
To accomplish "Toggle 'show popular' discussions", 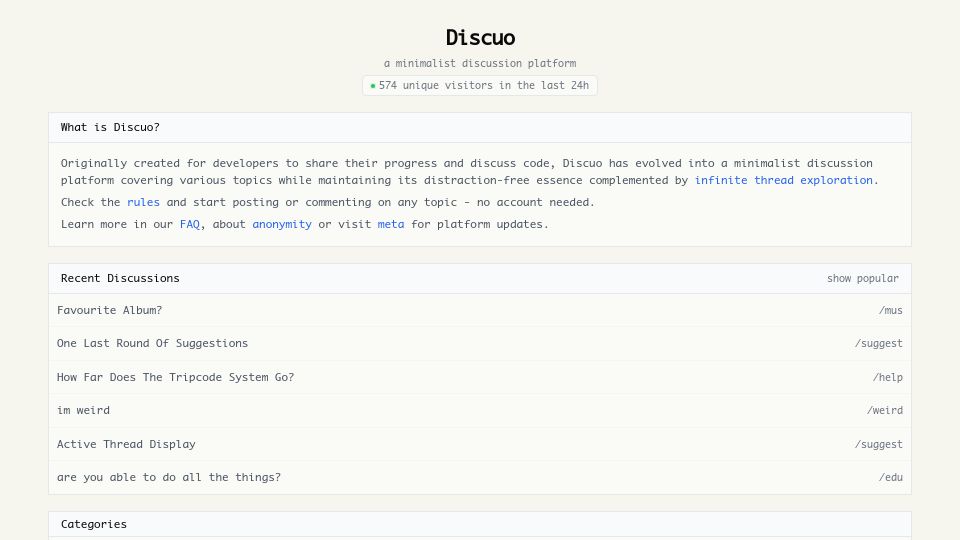I will click(863, 278).
